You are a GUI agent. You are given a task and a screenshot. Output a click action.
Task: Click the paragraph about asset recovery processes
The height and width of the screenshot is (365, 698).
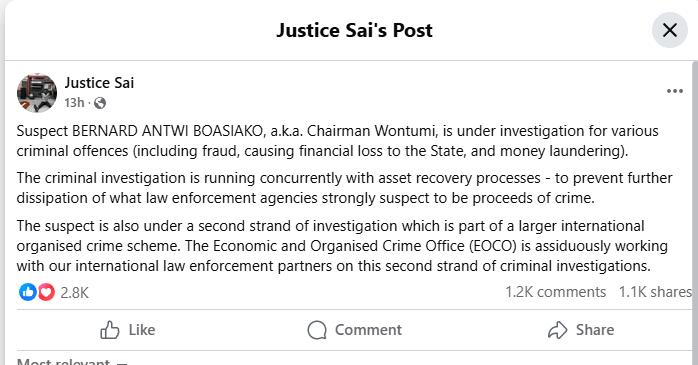click(x=344, y=188)
